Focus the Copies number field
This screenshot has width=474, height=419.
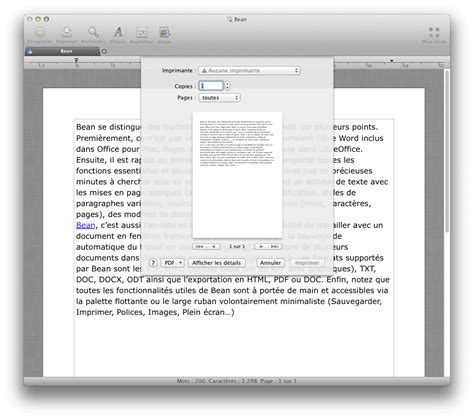(x=211, y=86)
